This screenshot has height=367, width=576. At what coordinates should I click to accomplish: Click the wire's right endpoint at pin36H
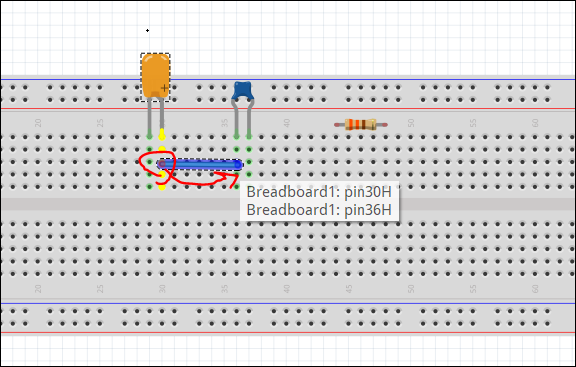(238, 165)
